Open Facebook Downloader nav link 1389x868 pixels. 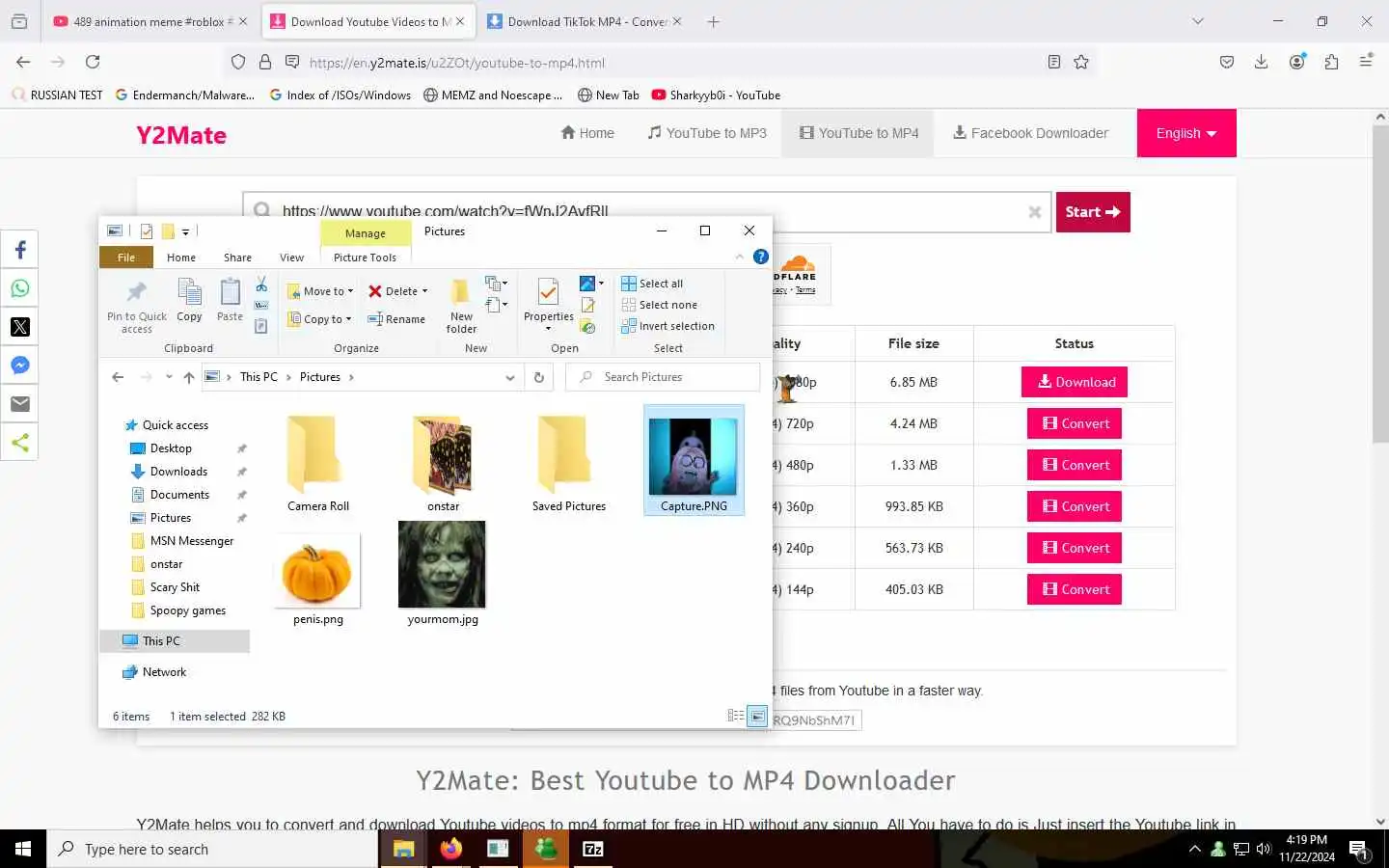[x=1030, y=133]
